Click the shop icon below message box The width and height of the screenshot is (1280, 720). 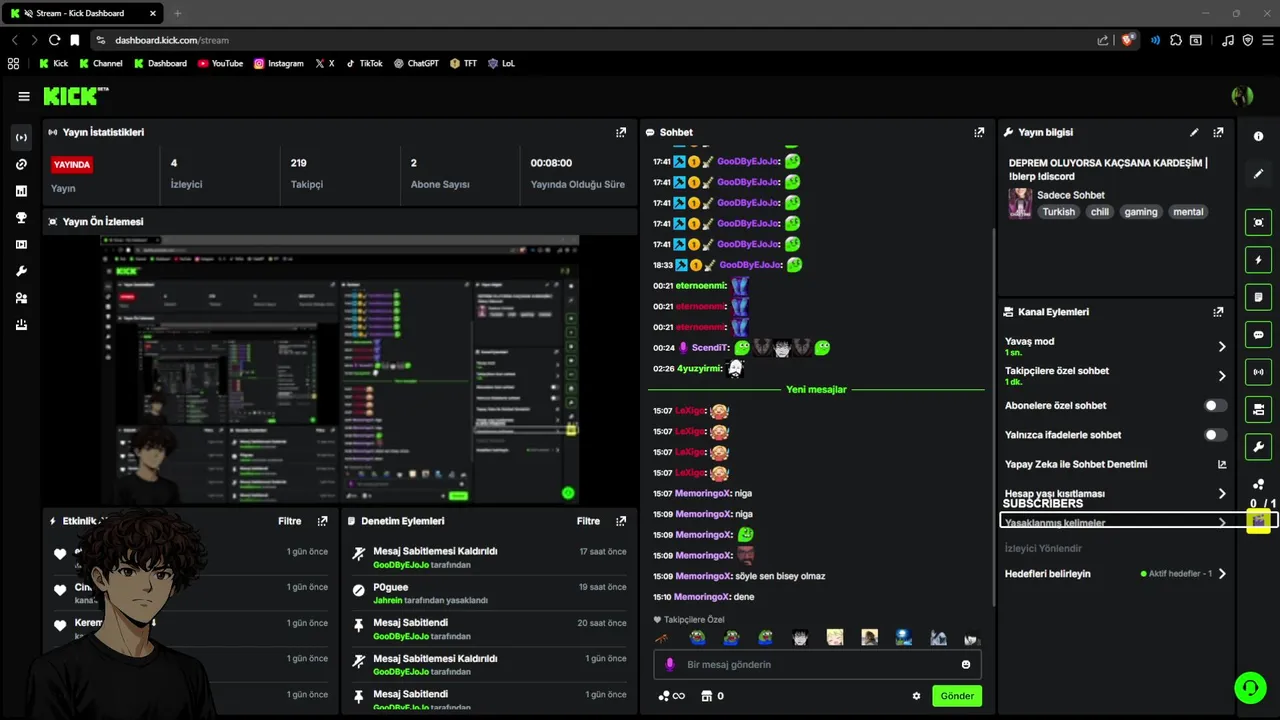coord(706,696)
